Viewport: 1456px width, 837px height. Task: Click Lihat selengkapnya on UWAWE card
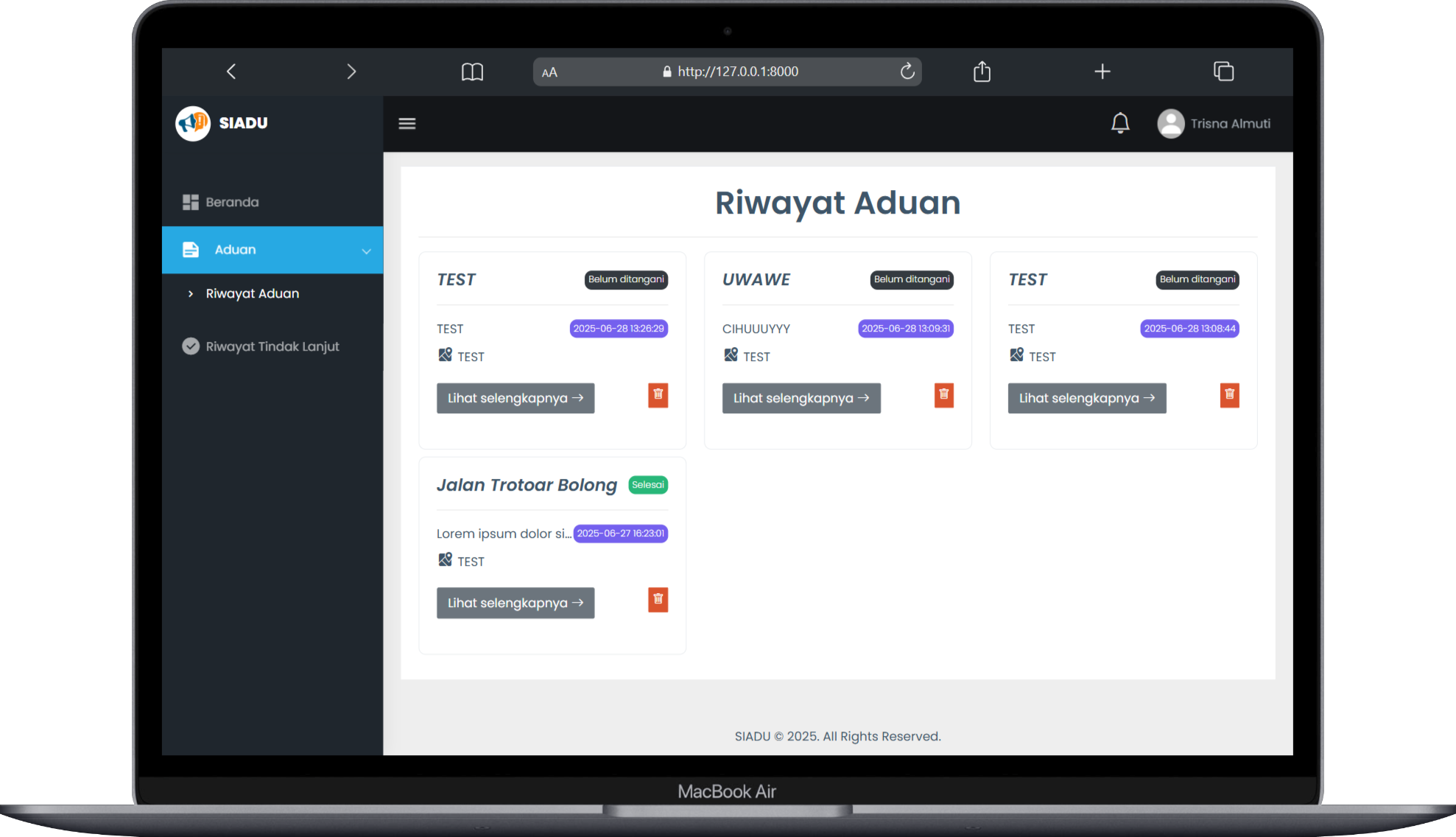click(801, 398)
